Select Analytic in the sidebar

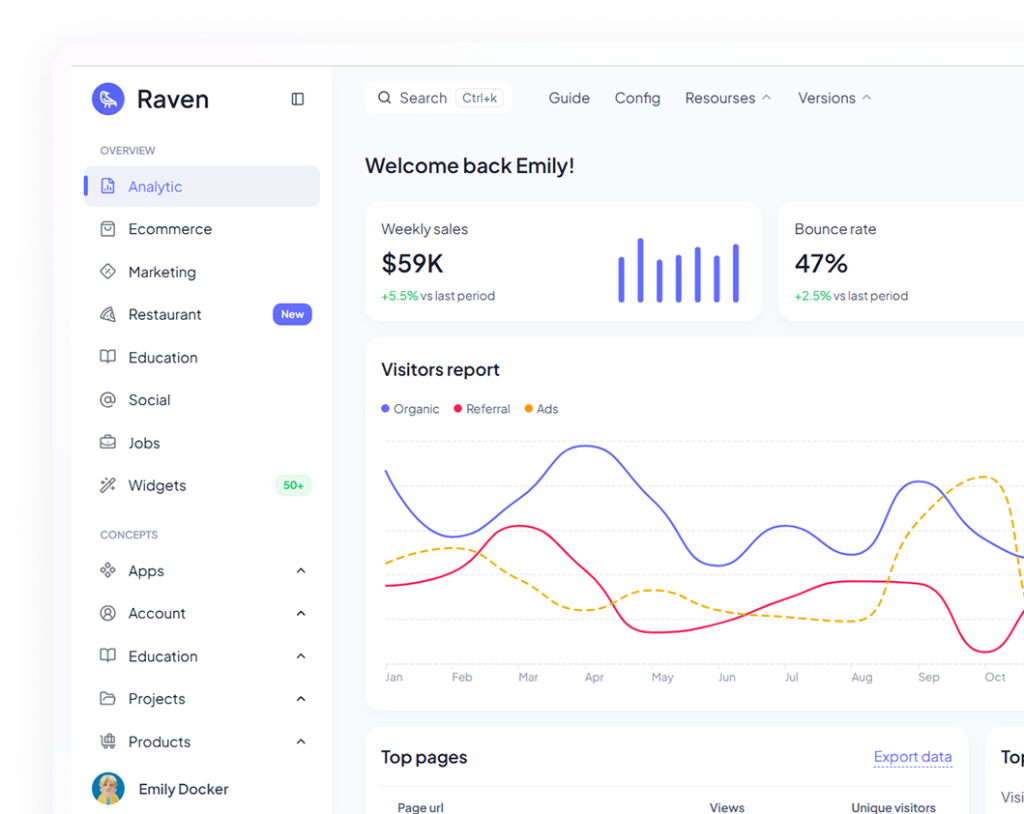(x=155, y=187)
